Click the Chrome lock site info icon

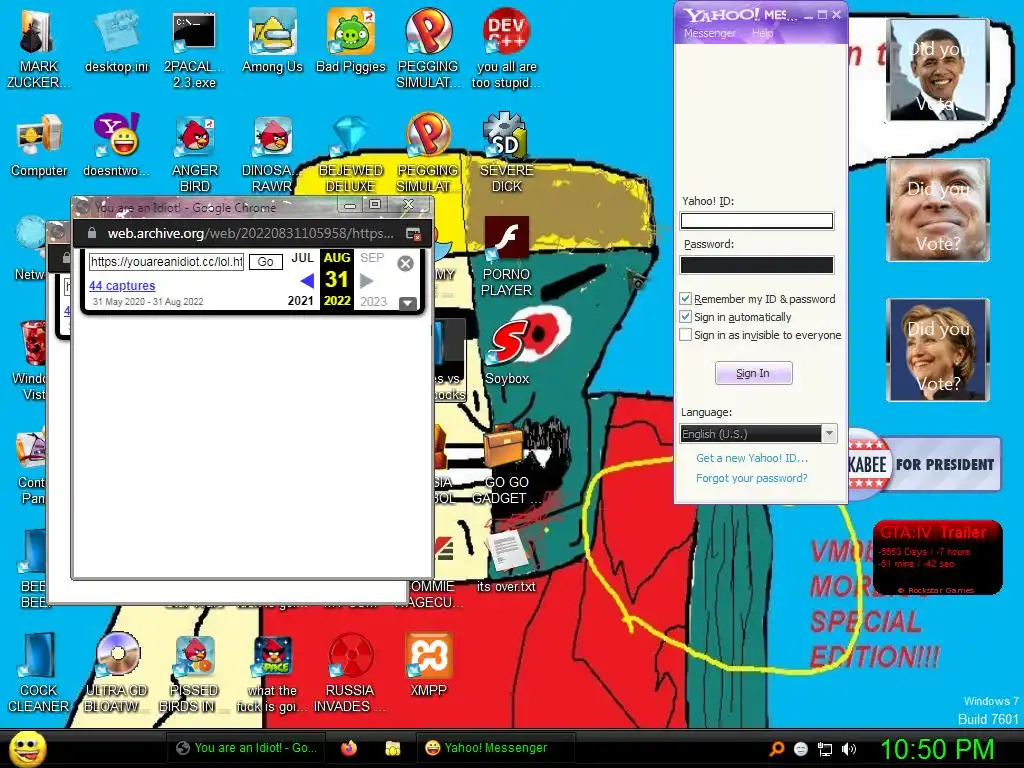point(92,233)
